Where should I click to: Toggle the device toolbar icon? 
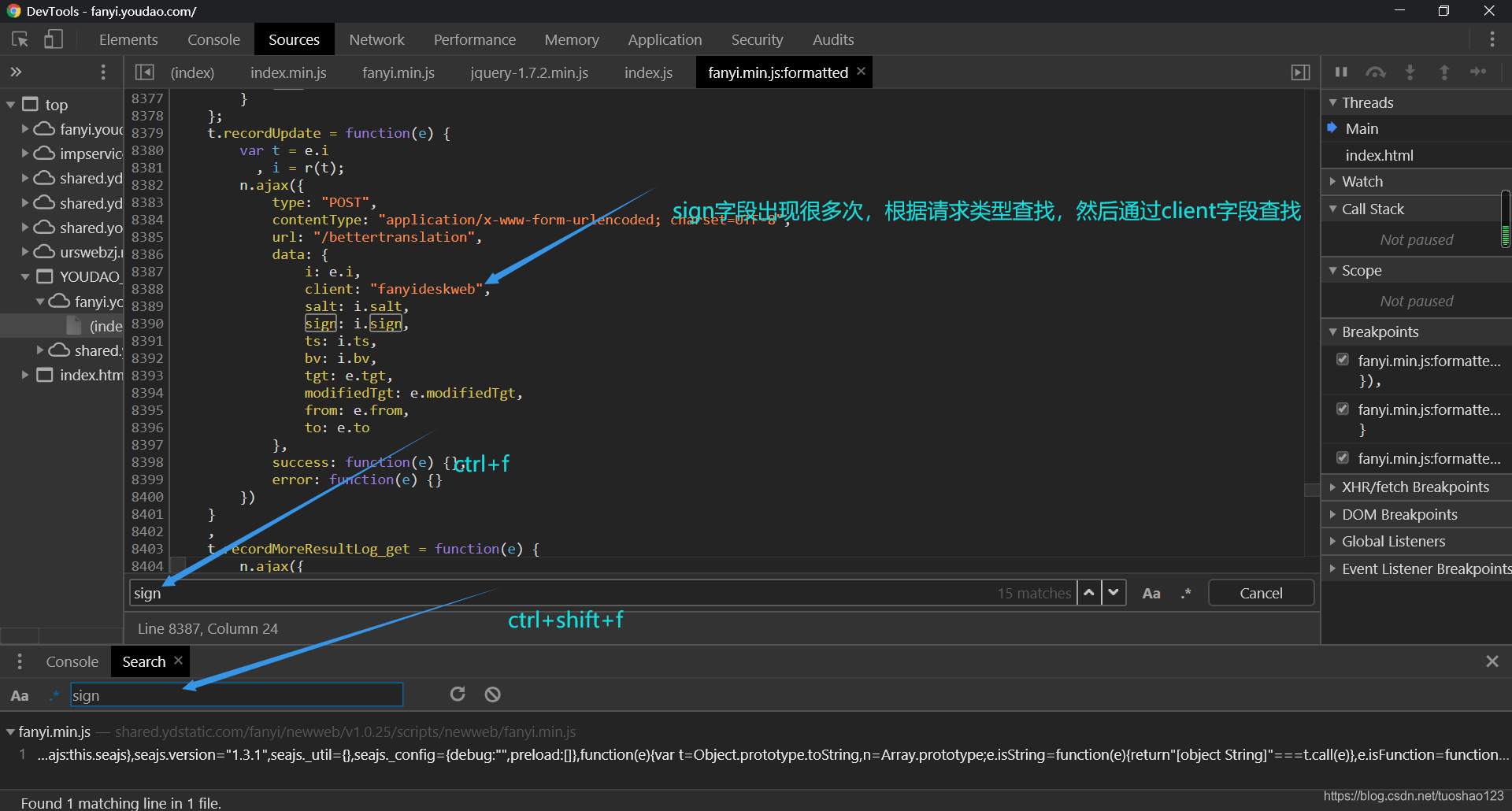[53, 39]
